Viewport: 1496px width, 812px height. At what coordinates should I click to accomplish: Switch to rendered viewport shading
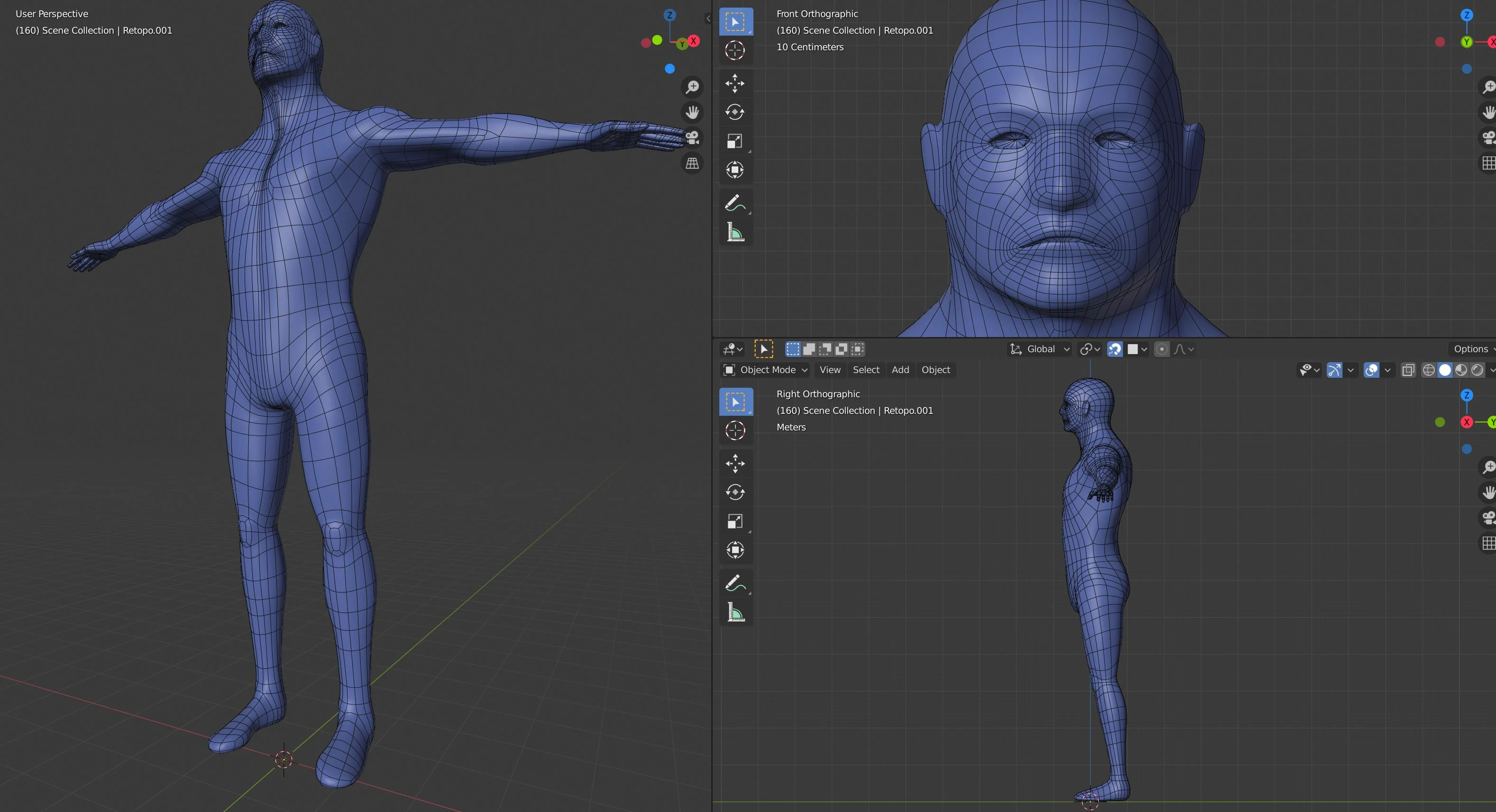1478,370
